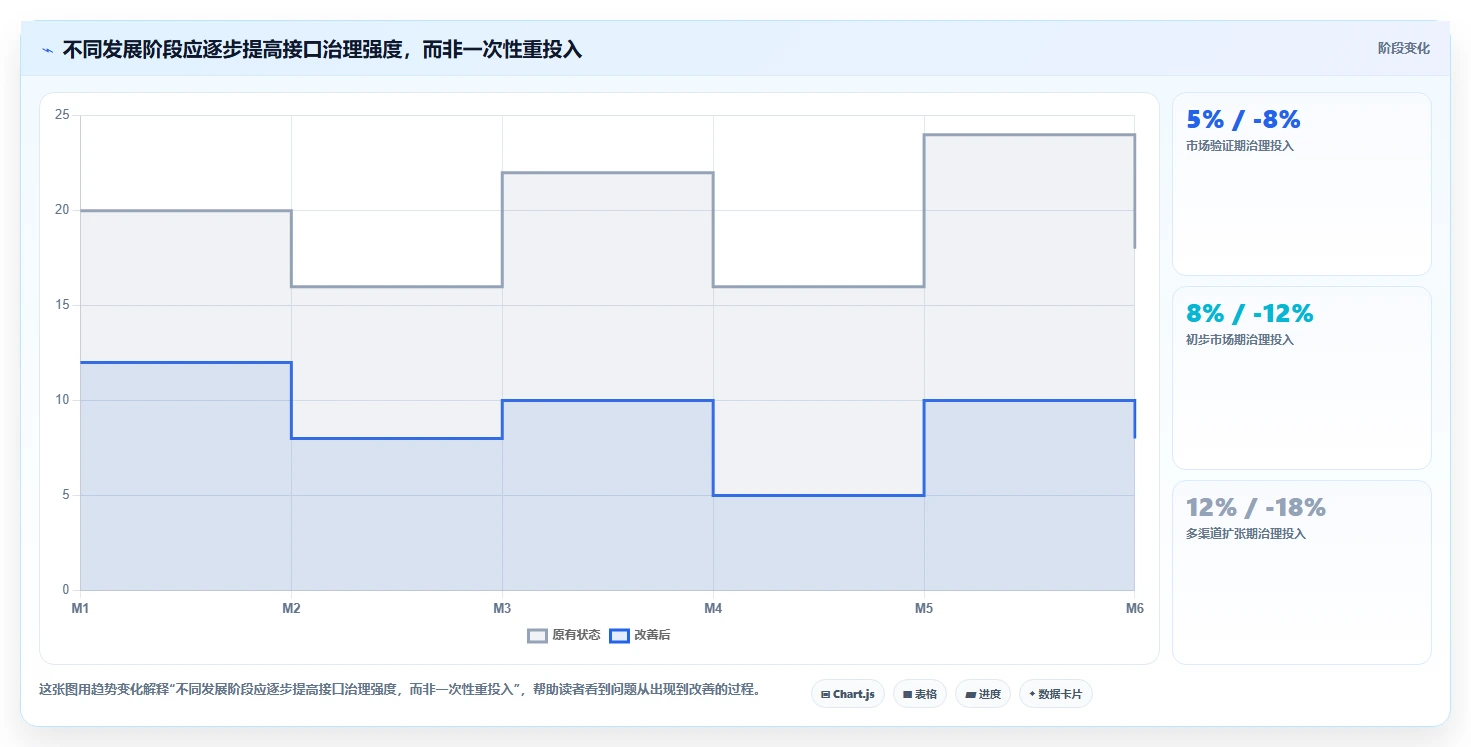The width and height of the screenshot is (1471, 747).
Task: Click the 多渠道扩张期治理投入 label
Action: pyautogui.click(x=1246, y=534)
